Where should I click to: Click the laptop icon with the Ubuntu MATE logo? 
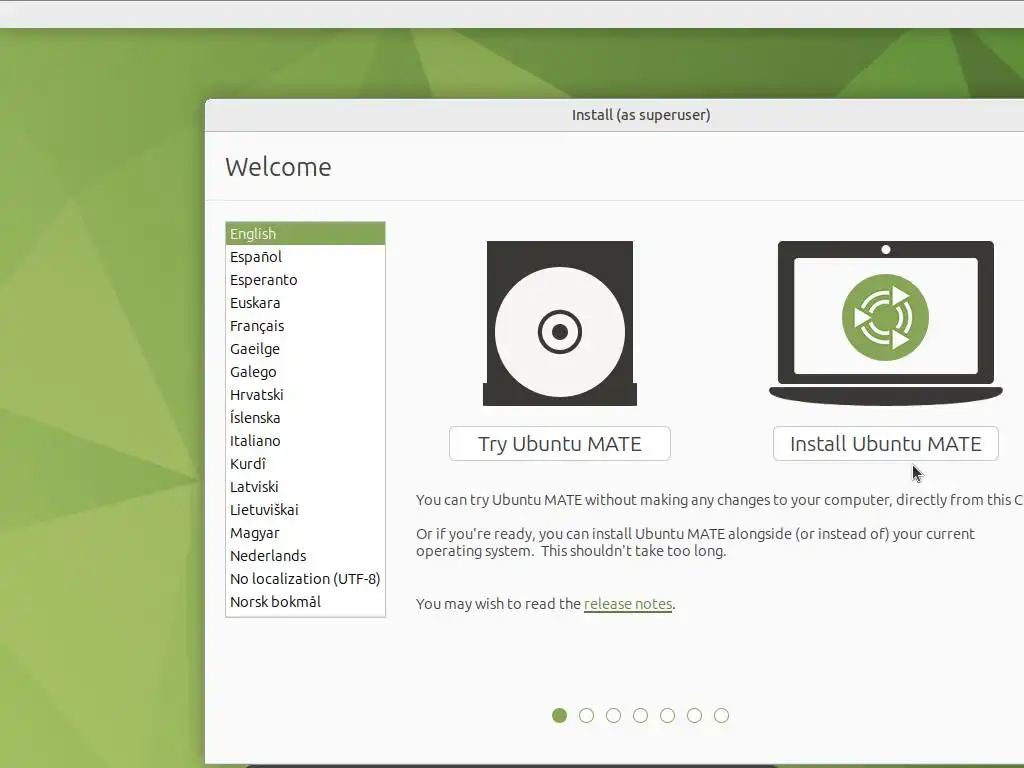pyautogui.click(x=886, y=323)
